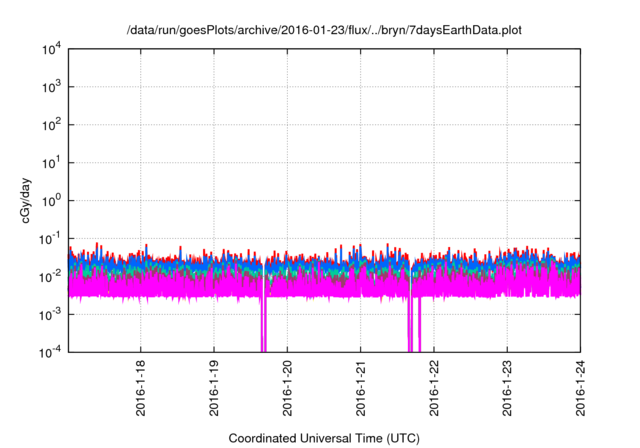Select the 2016-1-24 x-axis date label
The image size is (640, 448).
[x=580, y=388]
